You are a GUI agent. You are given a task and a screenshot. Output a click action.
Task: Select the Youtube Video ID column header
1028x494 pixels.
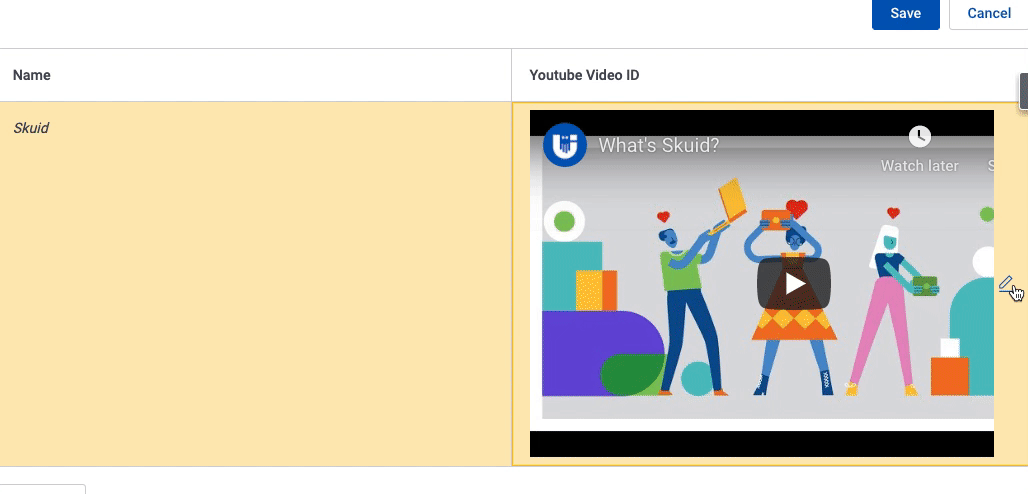pos(584,75)
